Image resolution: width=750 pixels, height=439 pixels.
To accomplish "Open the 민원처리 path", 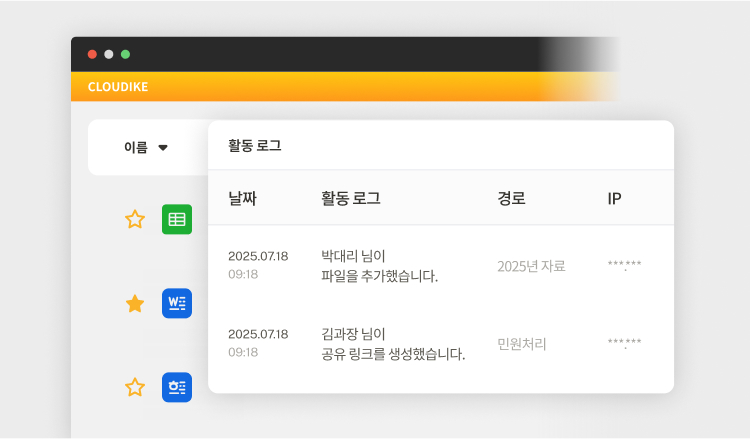I will coord(522,344).
